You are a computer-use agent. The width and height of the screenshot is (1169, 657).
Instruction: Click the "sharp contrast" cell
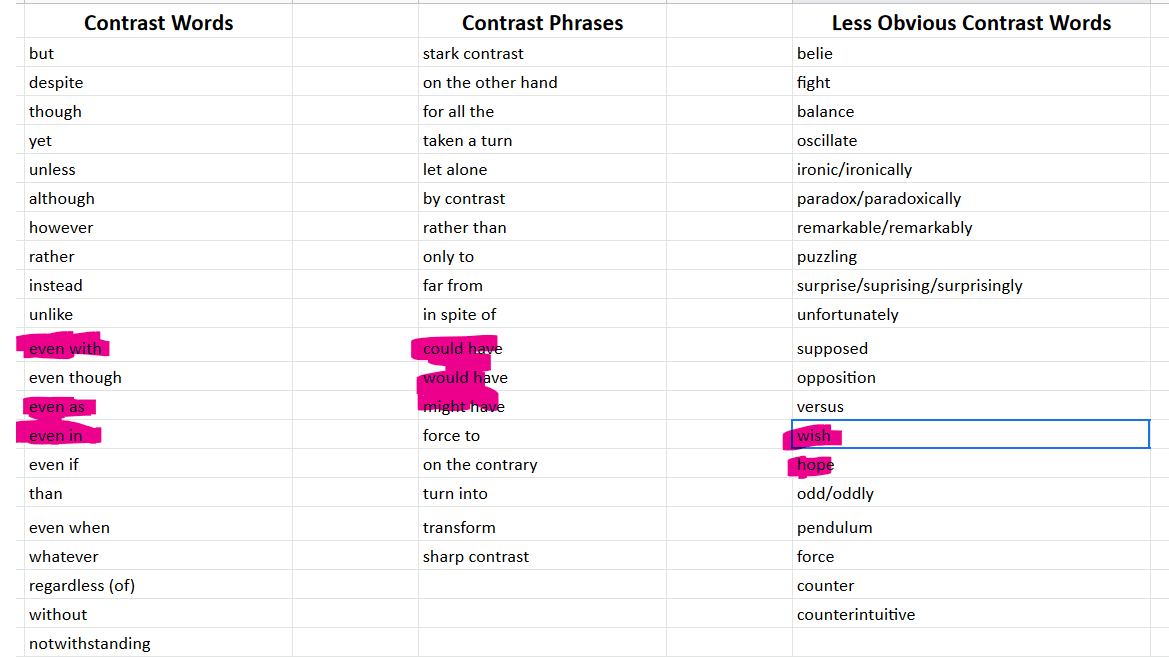476,557
